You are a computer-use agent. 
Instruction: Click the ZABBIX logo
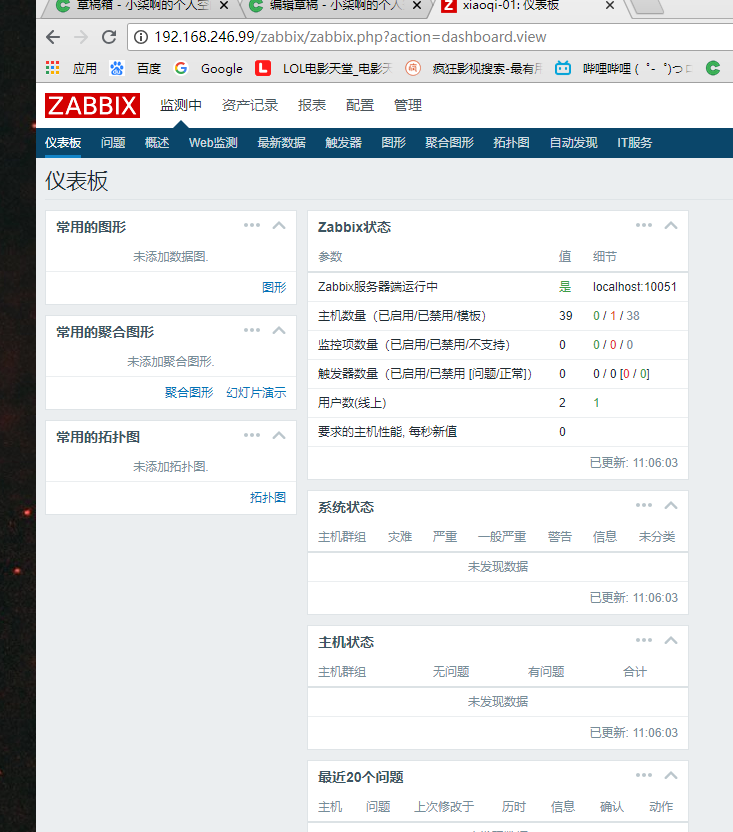point(92,105)
